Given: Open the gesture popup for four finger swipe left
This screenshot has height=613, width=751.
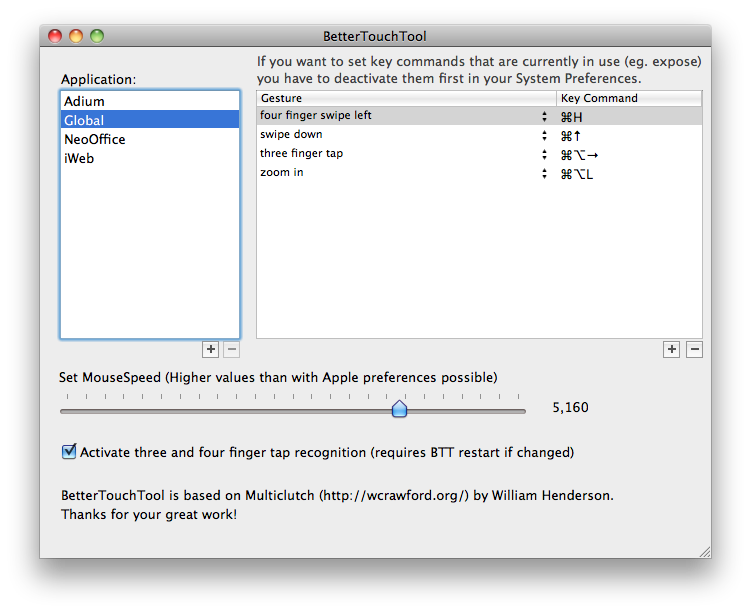Looking at the screenshot, I should click(544, 116).
